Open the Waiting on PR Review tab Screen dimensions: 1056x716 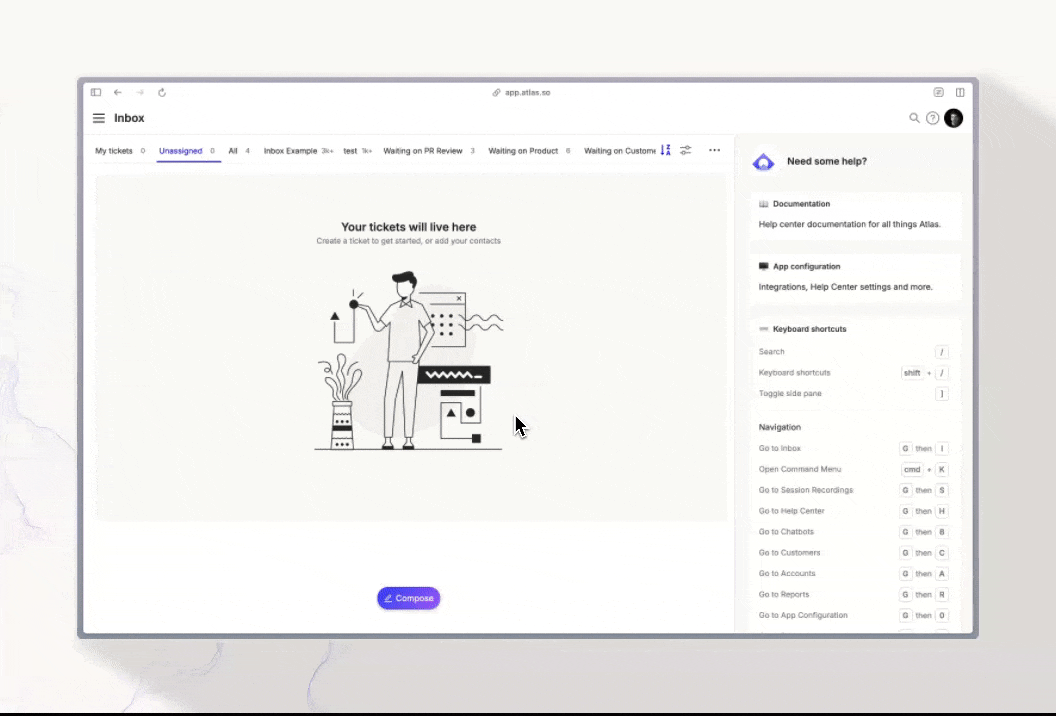pyautogui.click(x=423, y=151)
